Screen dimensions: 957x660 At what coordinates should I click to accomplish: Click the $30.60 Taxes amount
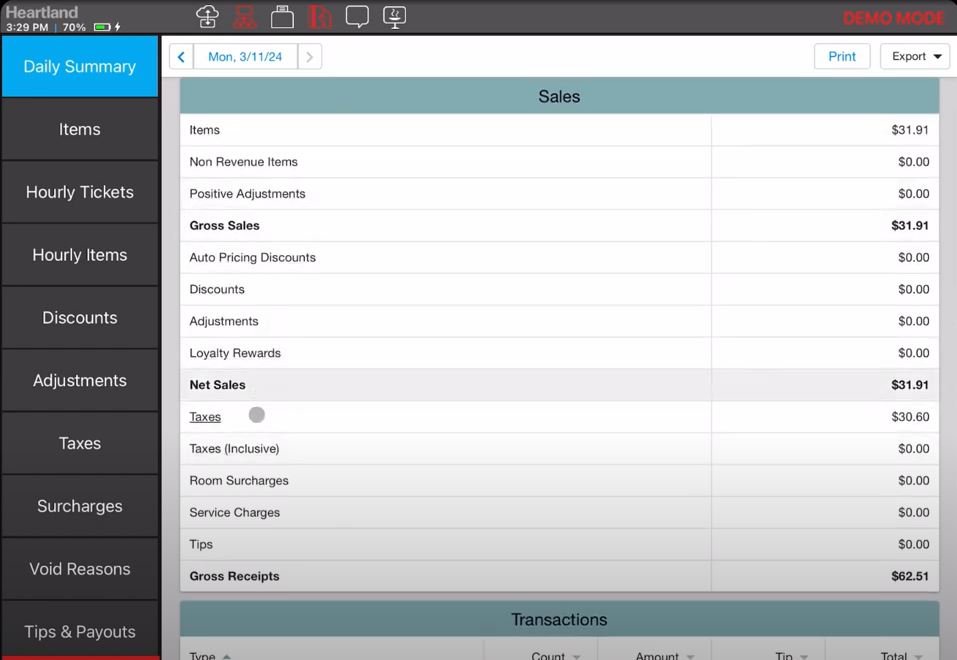(910, 417)
